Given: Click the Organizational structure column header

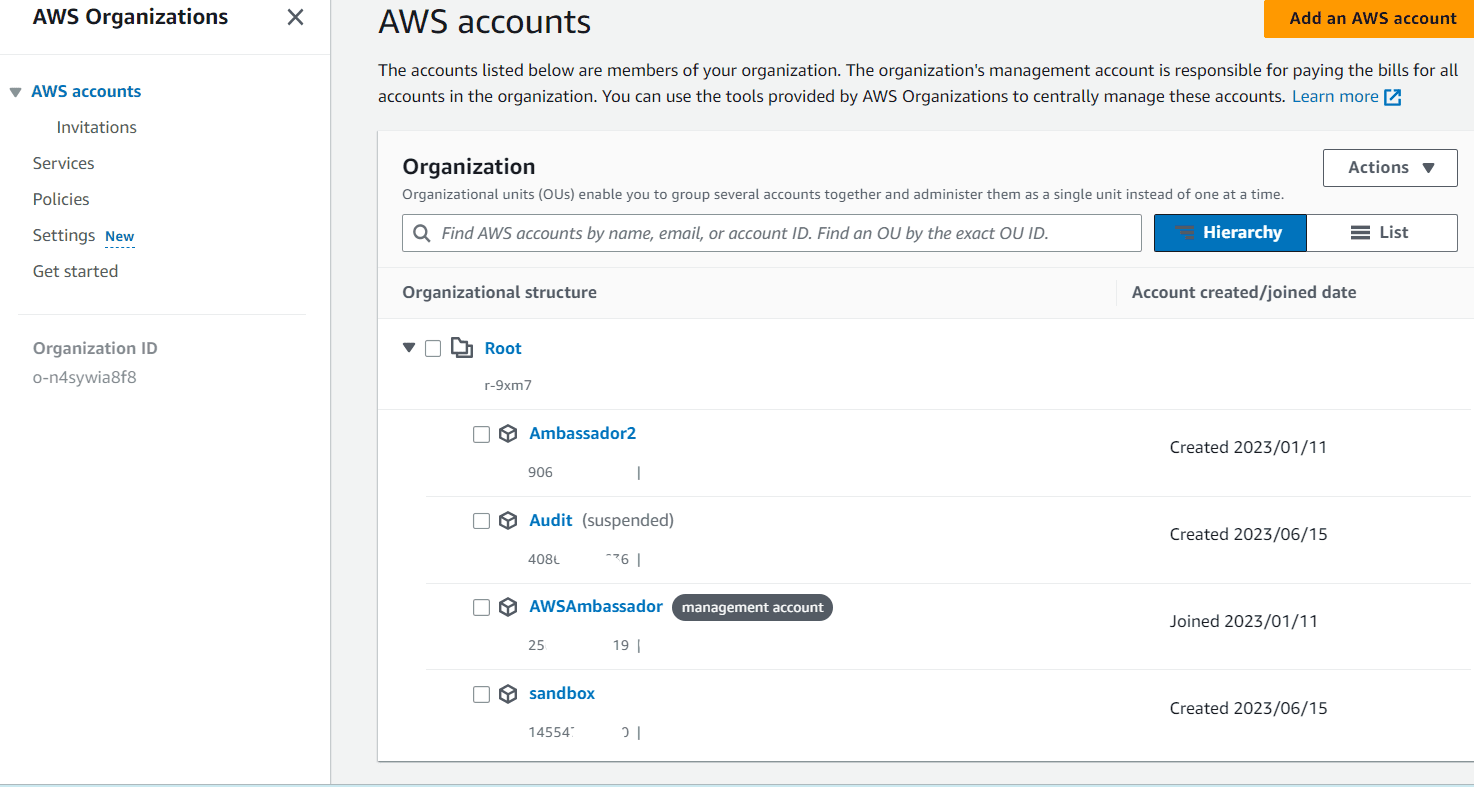Looking at the screenshot, I should tap(499, 292).
